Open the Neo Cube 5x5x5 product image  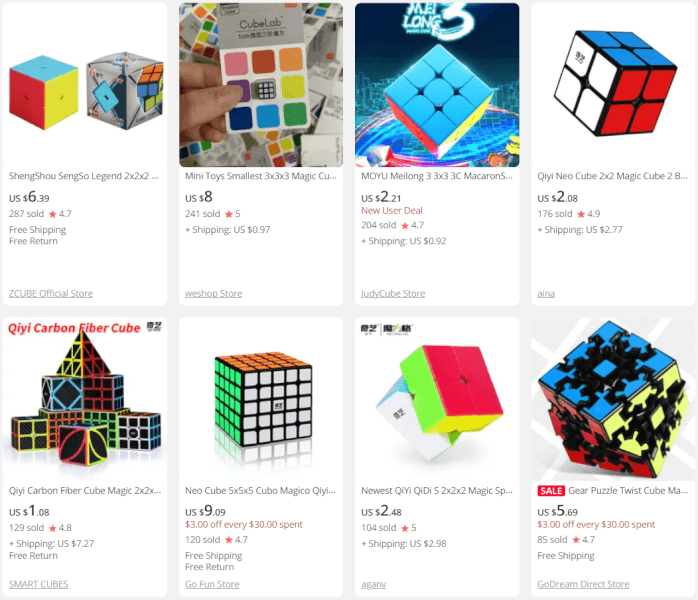(x=261, y=399)
